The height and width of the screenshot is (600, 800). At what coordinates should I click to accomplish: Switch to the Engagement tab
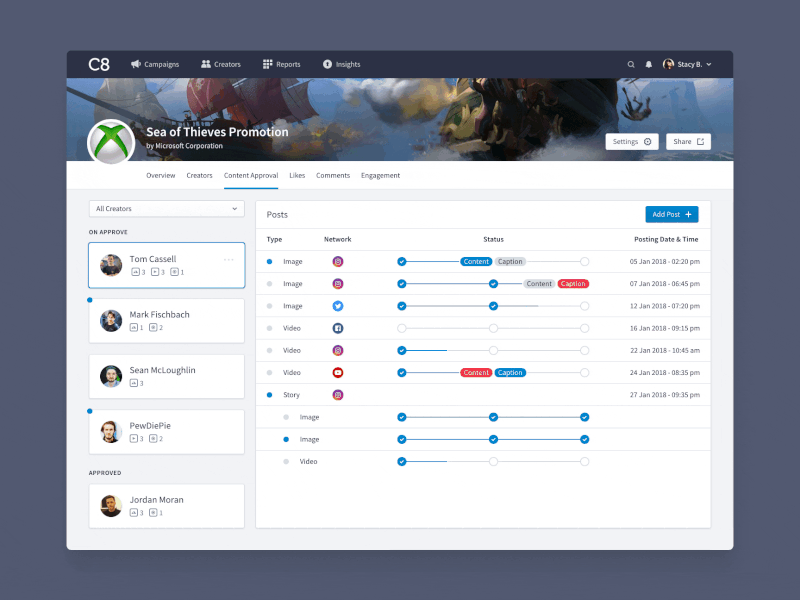click(381, 176)
